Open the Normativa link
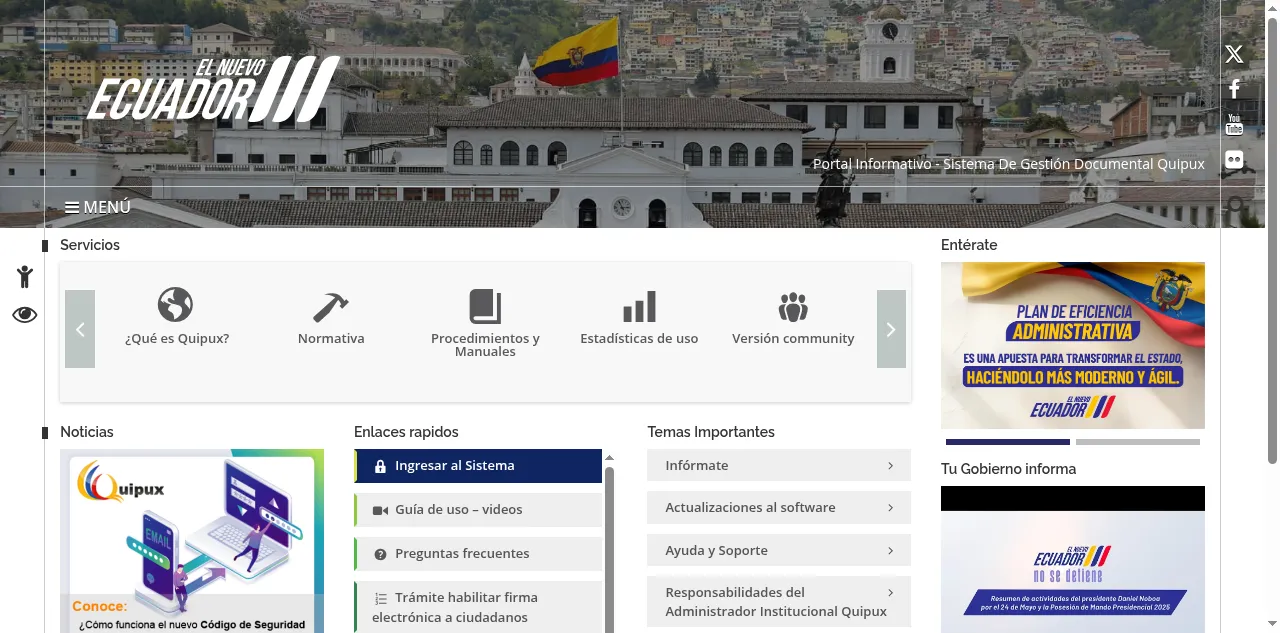The image size is (1280, 633). point(331,339)
